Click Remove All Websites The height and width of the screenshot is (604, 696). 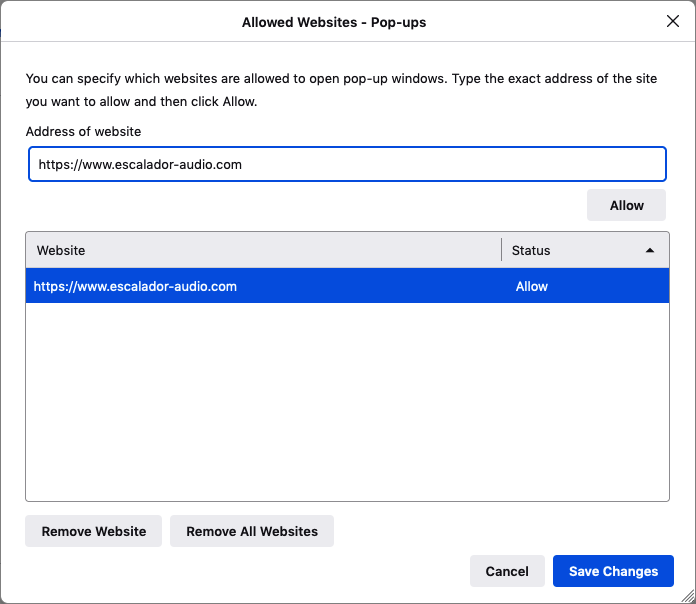click(x=252, y=531)
